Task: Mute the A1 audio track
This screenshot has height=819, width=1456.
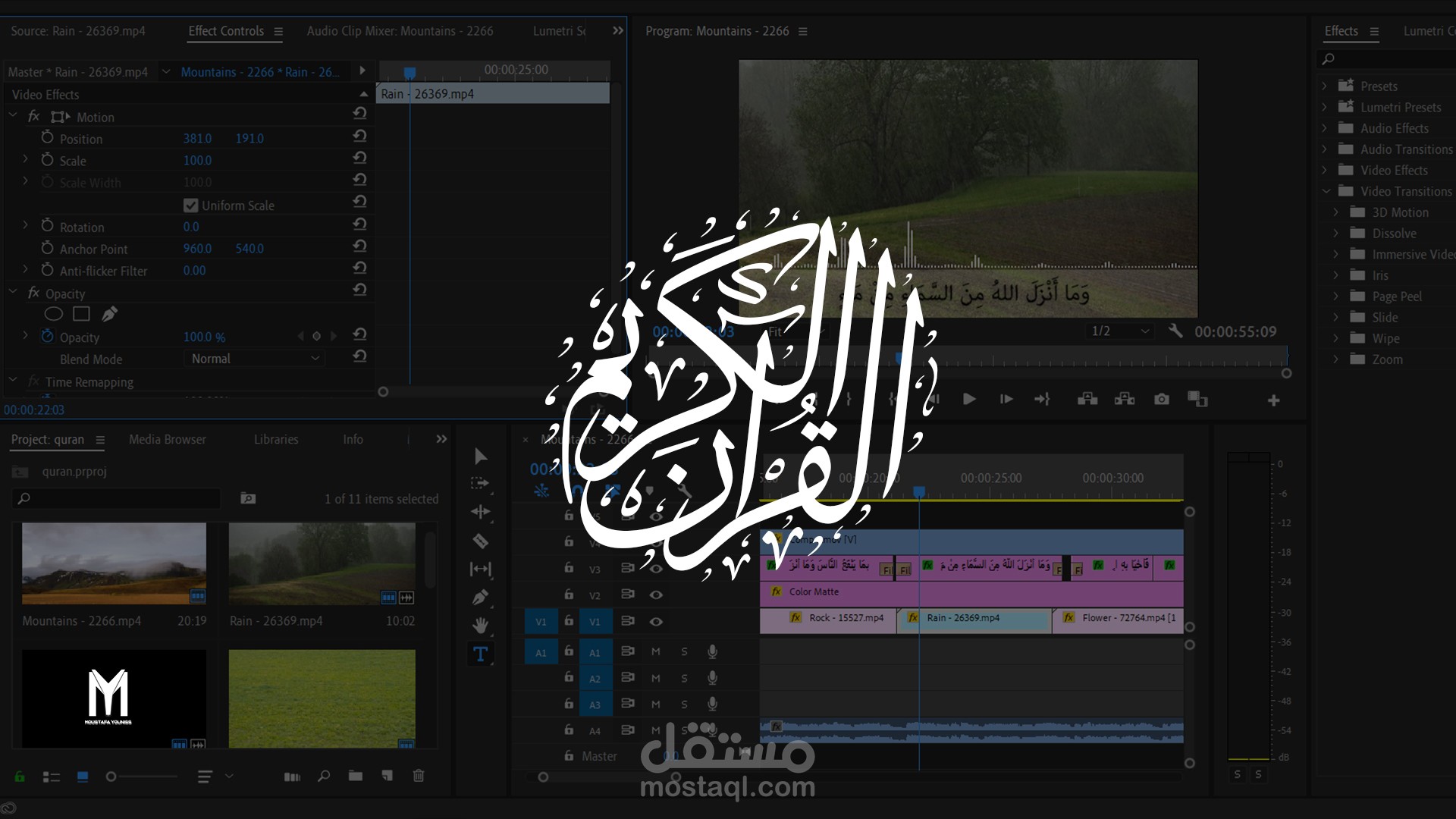Action: pyautogui.click(x=655, y=651)
